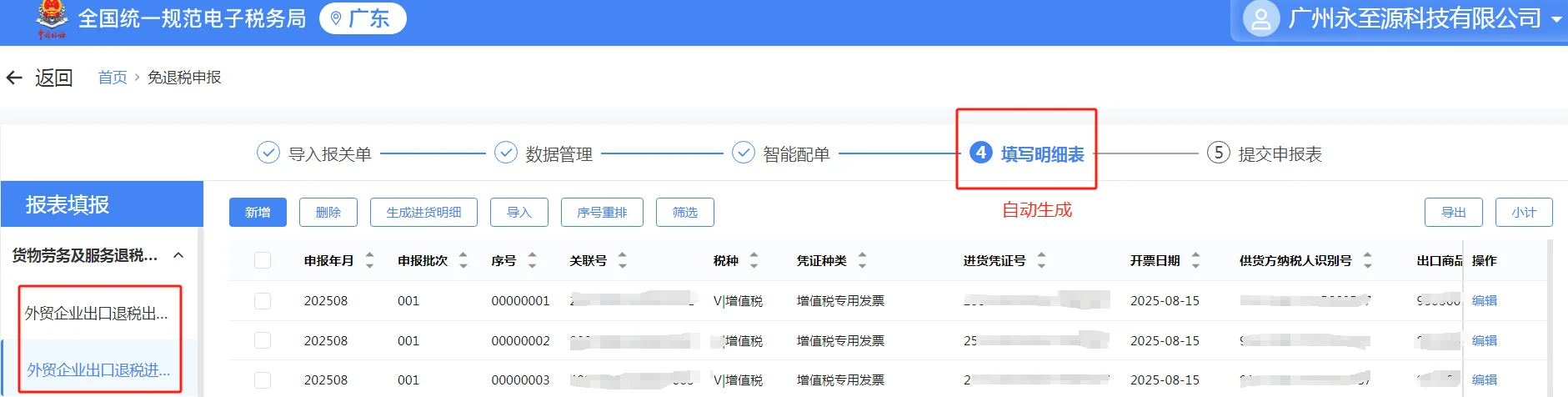Image resolution: width=1568 pixels, height=397 pixels.
Task: Go to the 数据管理 step
Action: [x=559, y=154]
